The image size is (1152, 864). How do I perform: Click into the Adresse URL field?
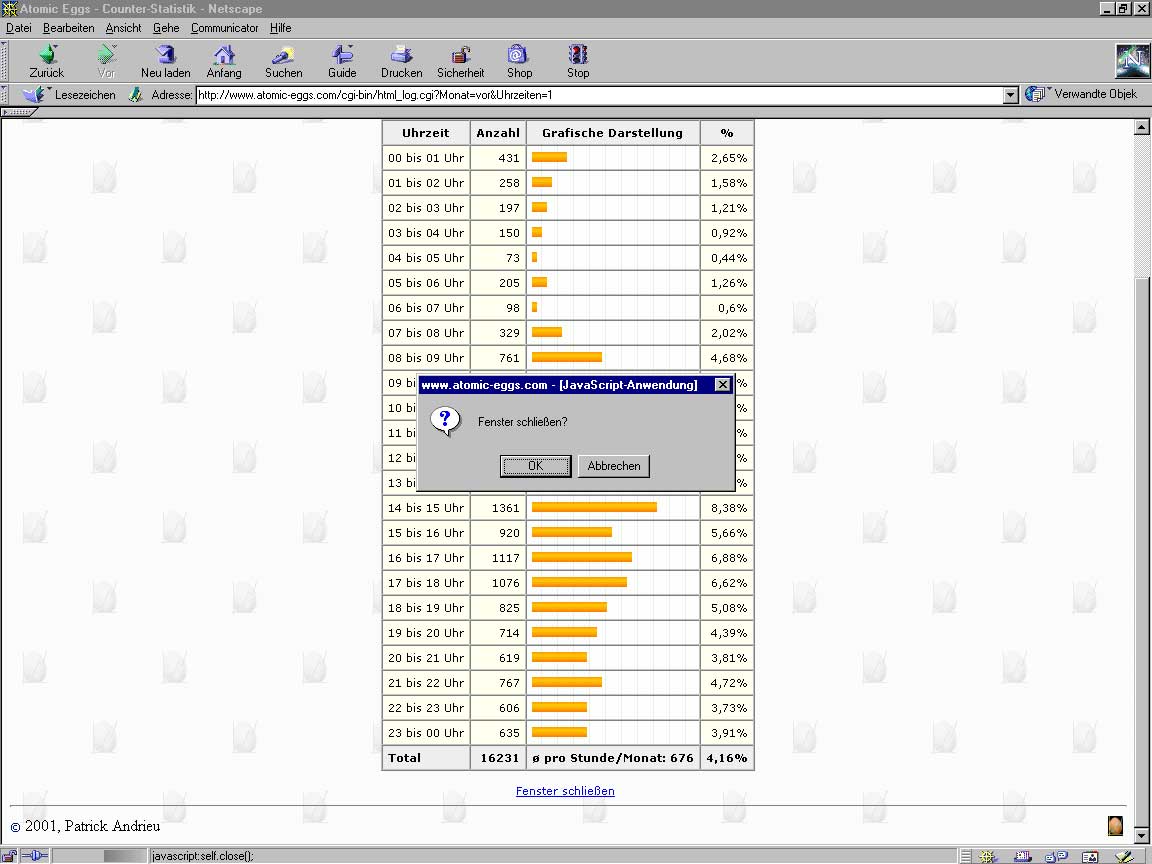600,95
